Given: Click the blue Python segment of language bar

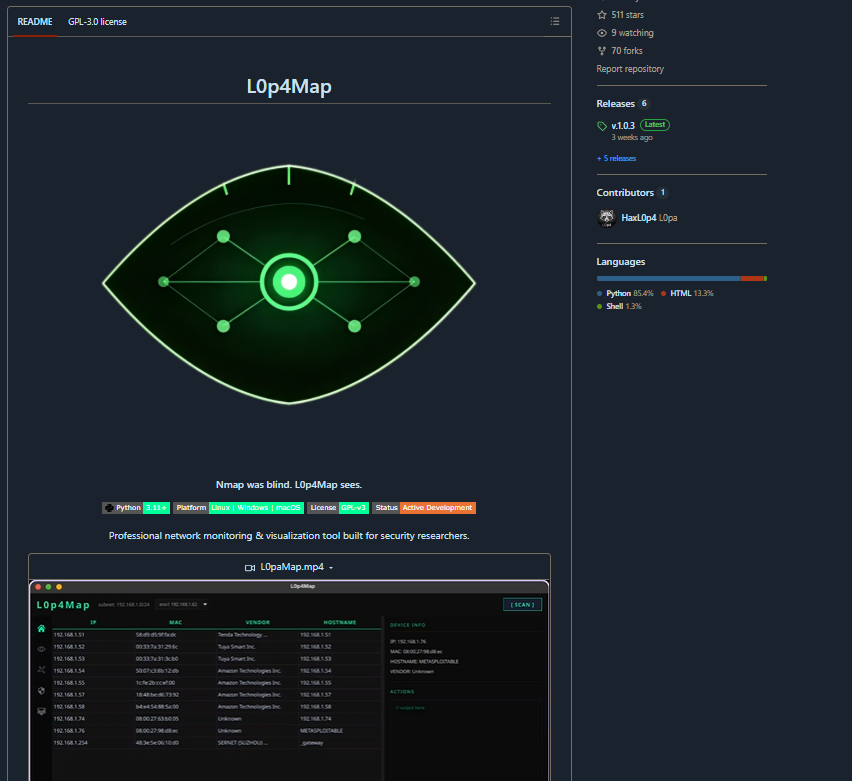Looking at the screenshot, I should click(668, 279).
